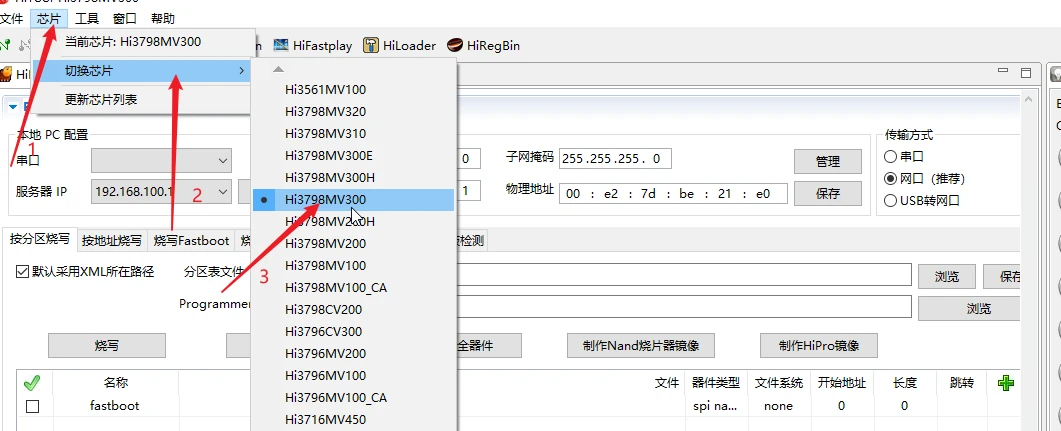Click the 器件类型 column header
1061x431 pixels.
[x=716, y=383]
